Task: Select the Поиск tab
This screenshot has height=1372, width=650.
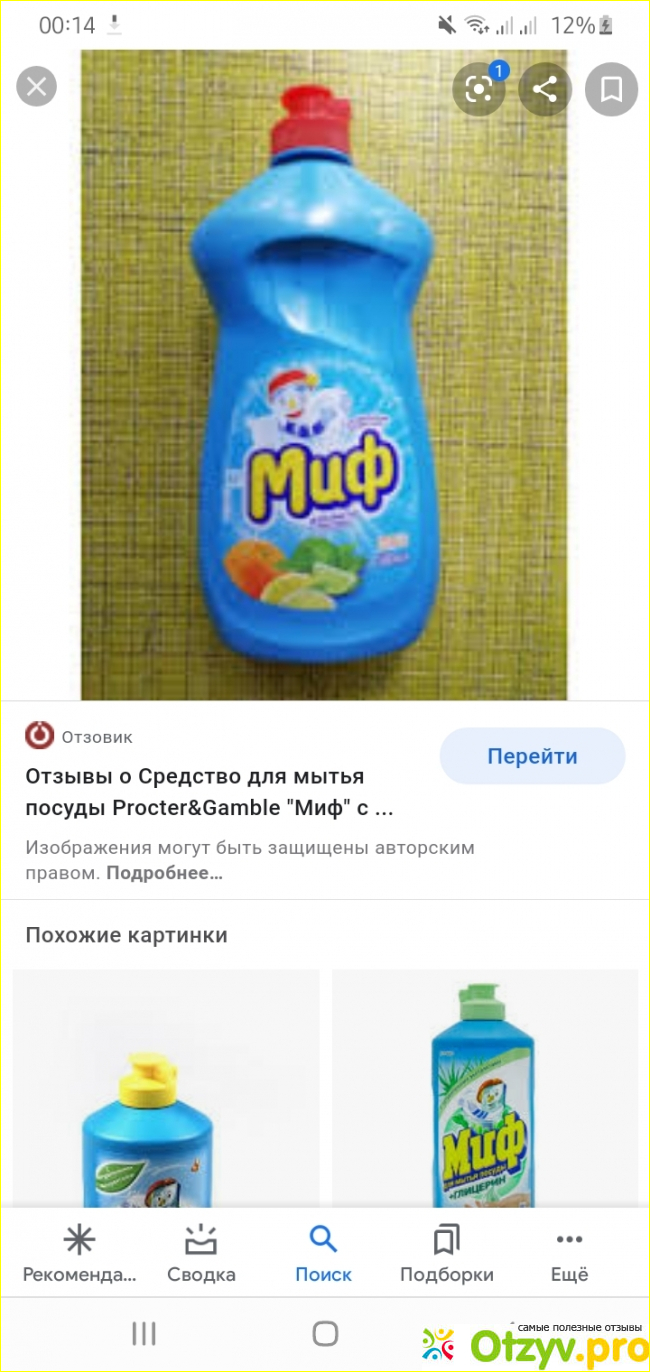Action: coord(323,1255)
